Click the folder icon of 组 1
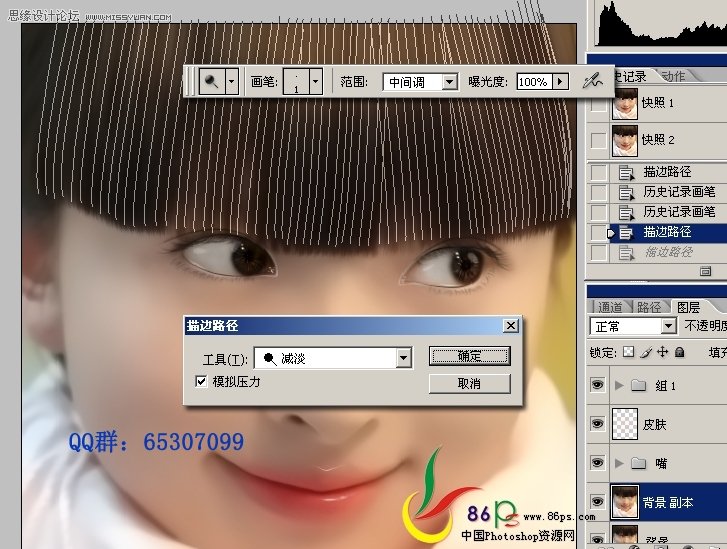This screenshot has width=727, height=549. (x=638, y=385)
